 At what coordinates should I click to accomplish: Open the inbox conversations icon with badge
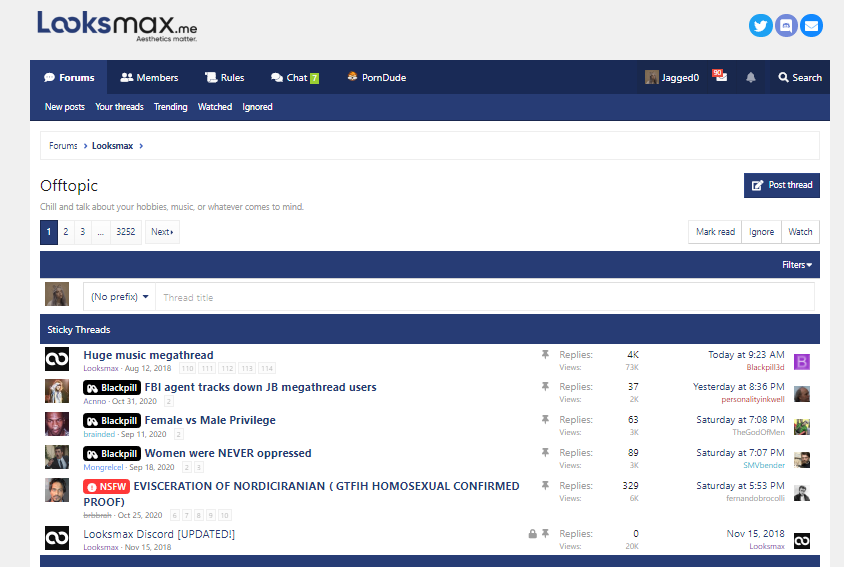(720, 76)
